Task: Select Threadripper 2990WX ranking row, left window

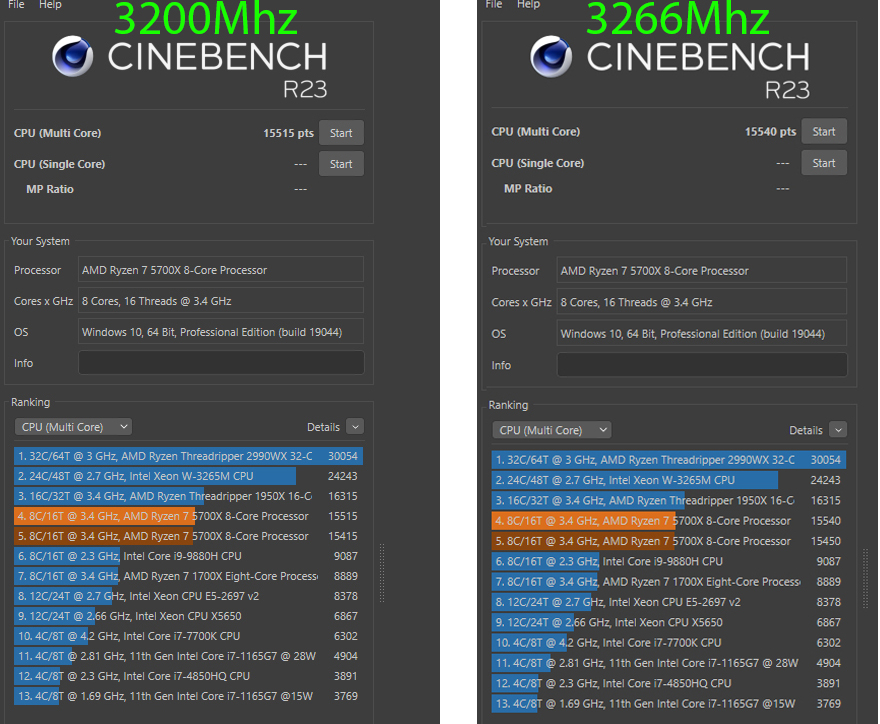Action: (x=189, y=456)
